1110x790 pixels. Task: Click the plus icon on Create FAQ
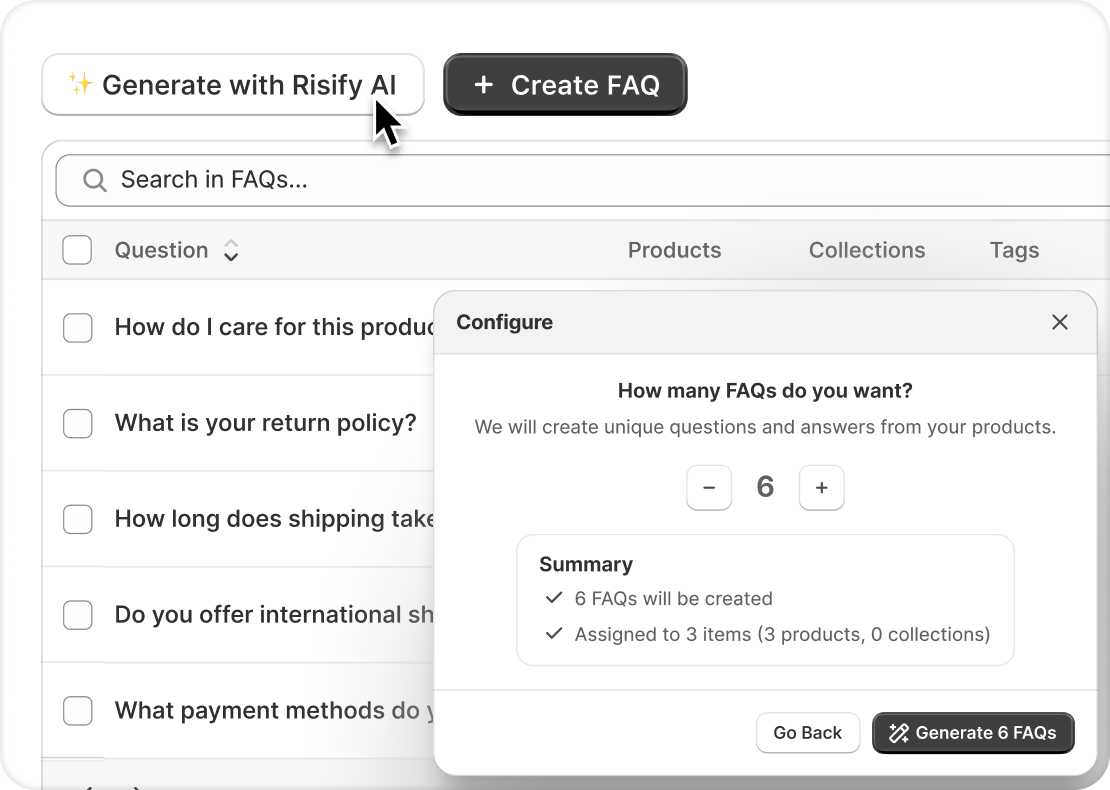(484, 85)
